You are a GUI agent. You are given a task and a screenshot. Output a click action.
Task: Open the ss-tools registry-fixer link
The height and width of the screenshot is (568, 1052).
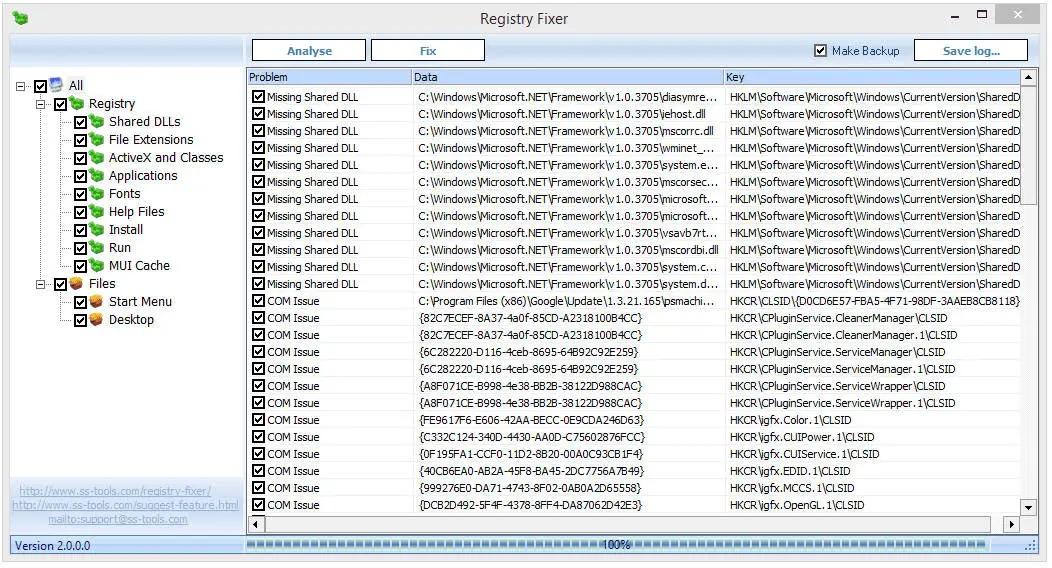click(x=115, y=491)
